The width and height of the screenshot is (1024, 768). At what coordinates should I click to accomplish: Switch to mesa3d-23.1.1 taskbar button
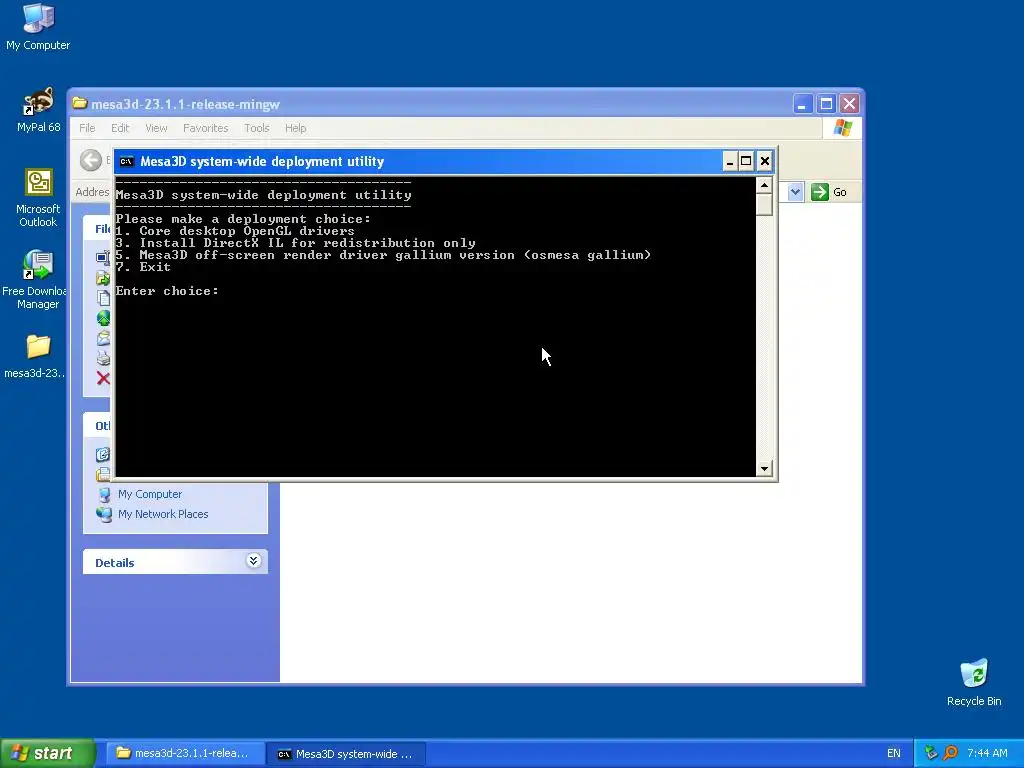pyautogui.click(x=184, y=753)
